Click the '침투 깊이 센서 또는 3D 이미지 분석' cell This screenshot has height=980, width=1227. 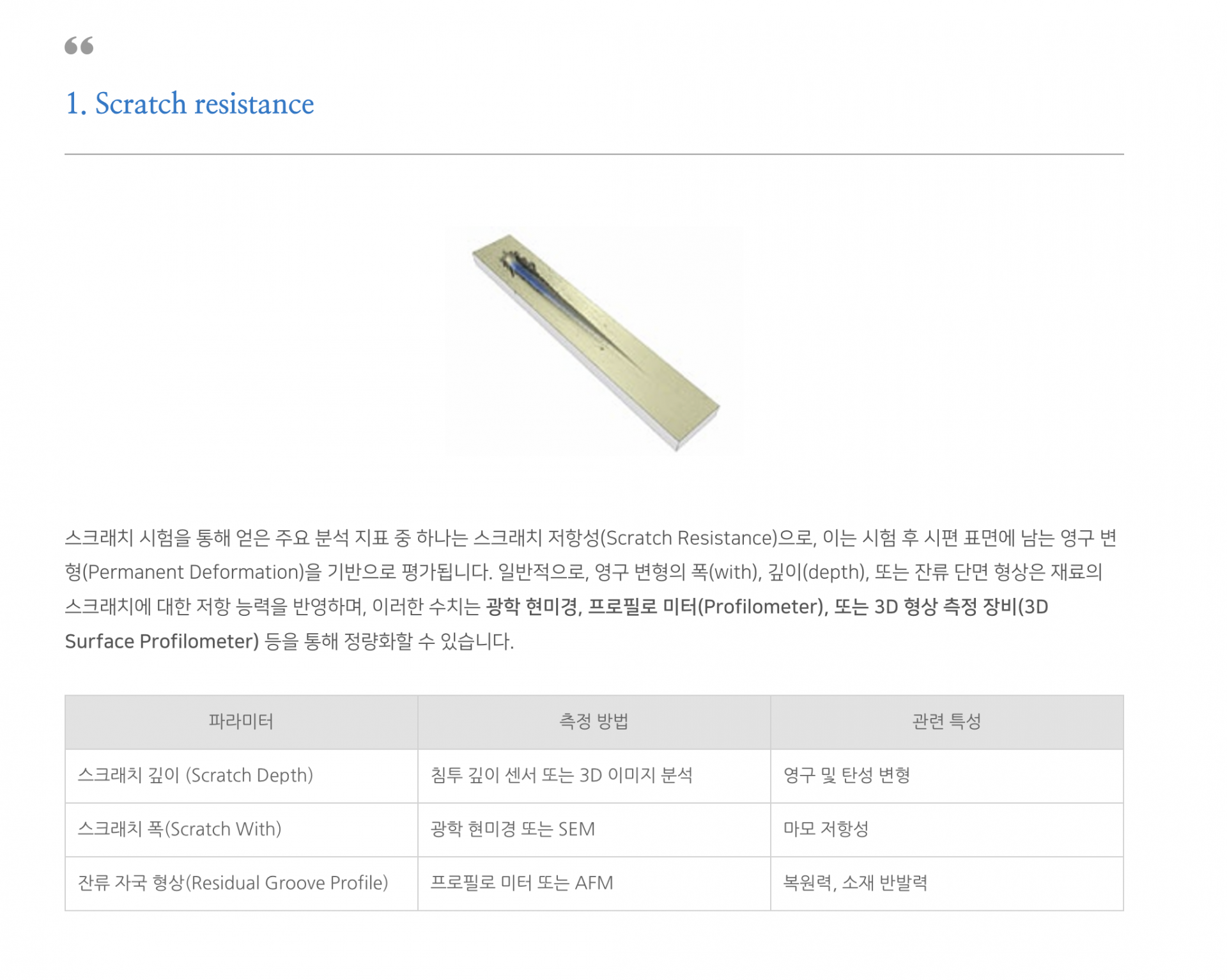594,776
